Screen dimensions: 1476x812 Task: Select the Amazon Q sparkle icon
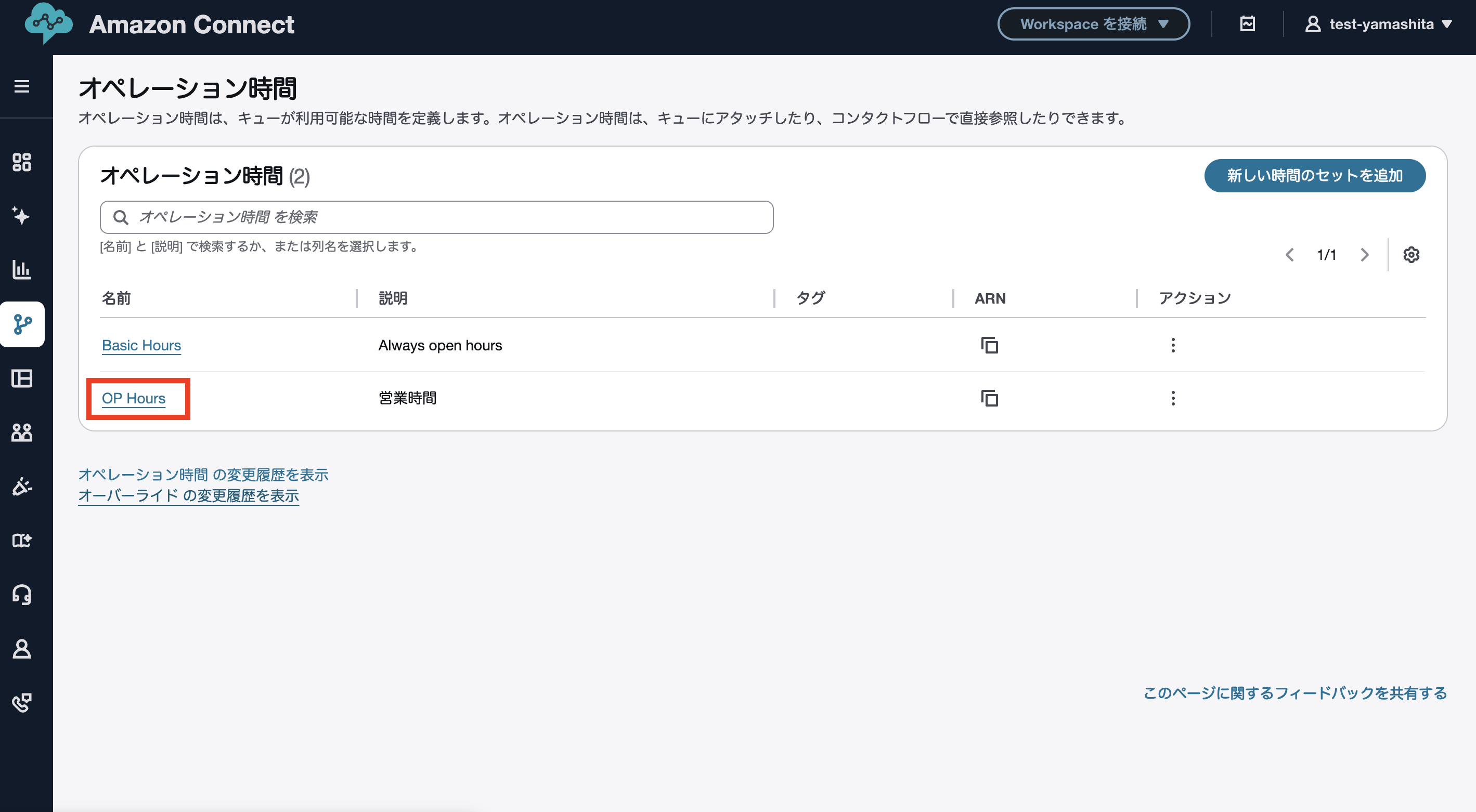point(22,216)
